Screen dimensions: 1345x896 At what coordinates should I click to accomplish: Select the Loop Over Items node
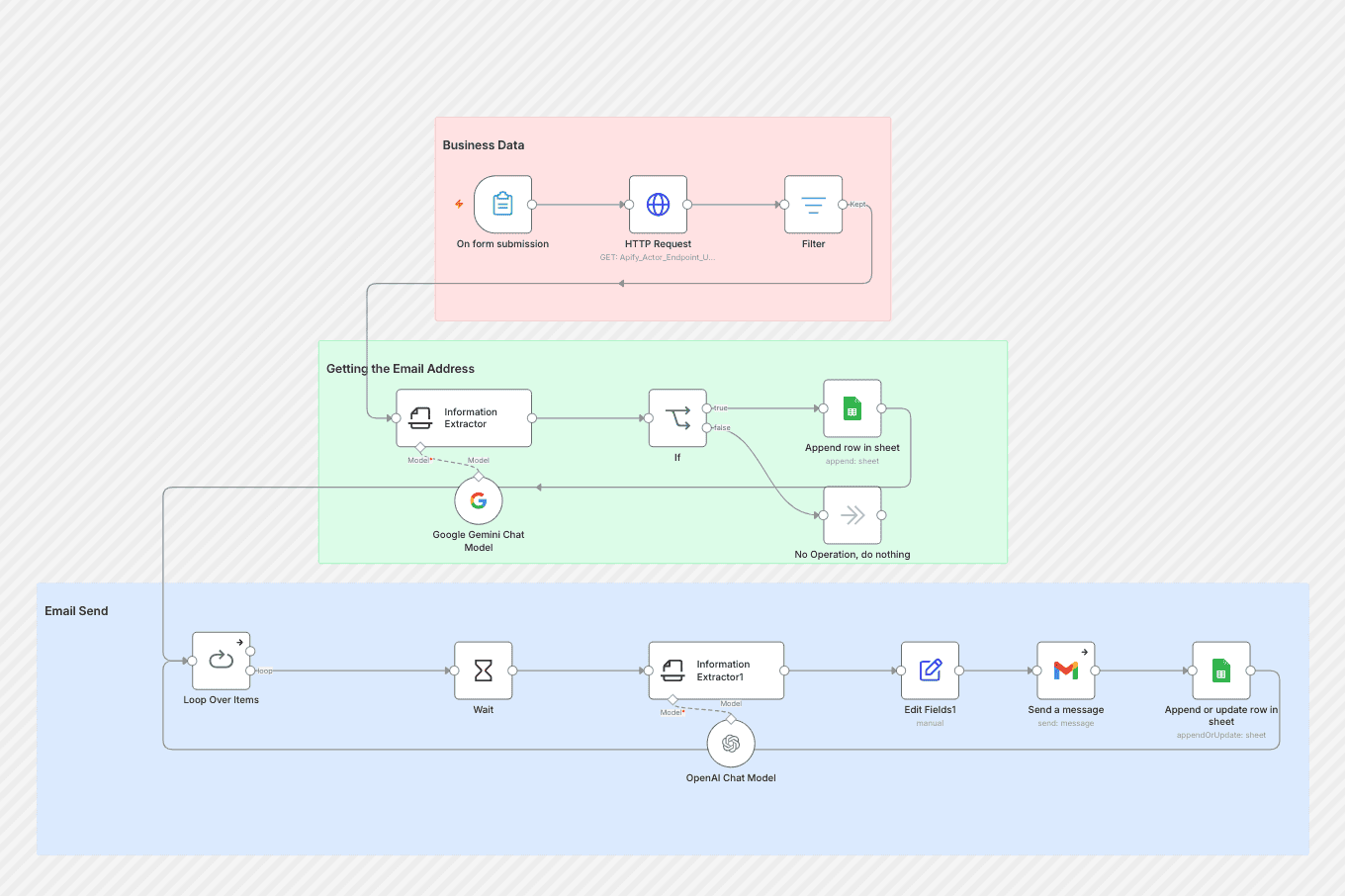tap(222, 661)
